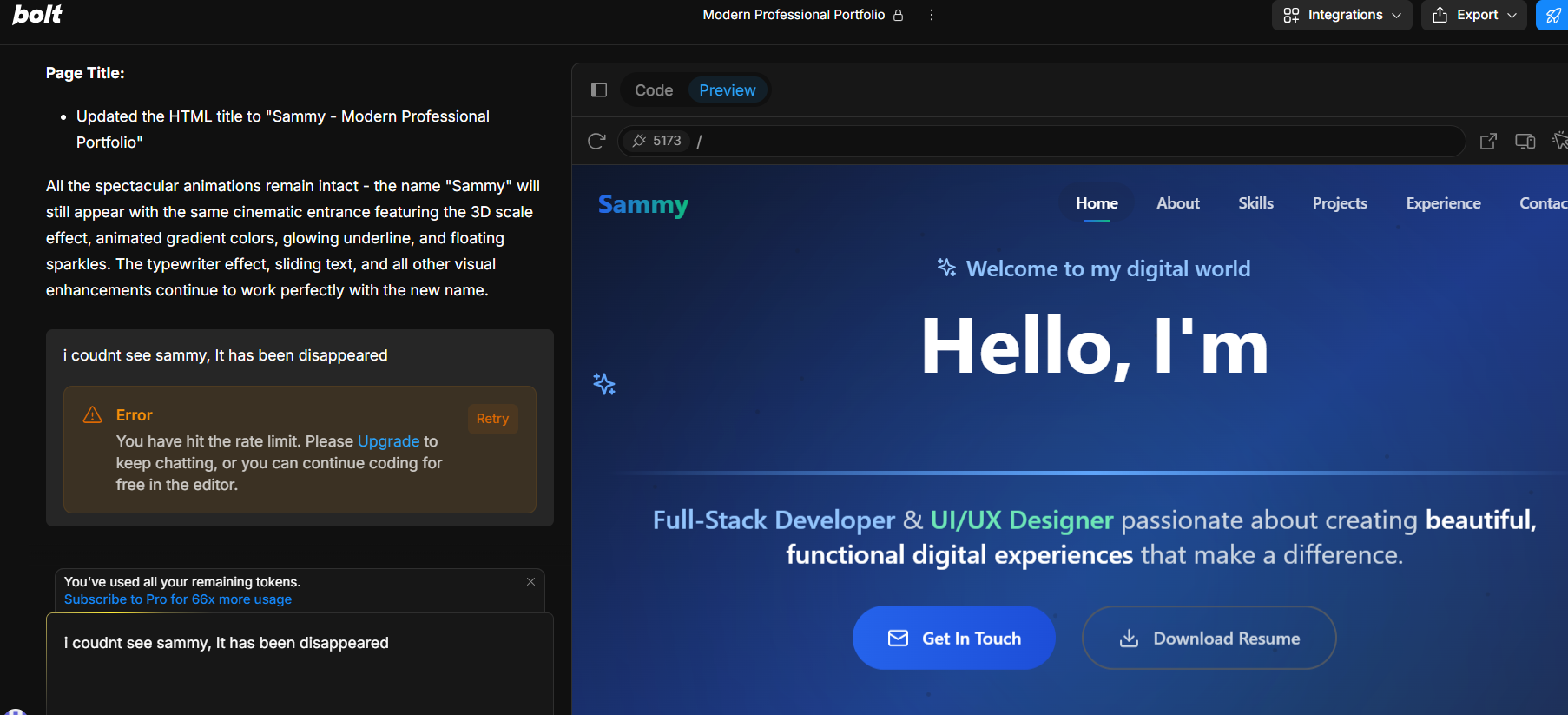Image resolution: width=1568 pixels, height=715 pixels.
Task: Switch to the Code tab
Action: [654, 90]
